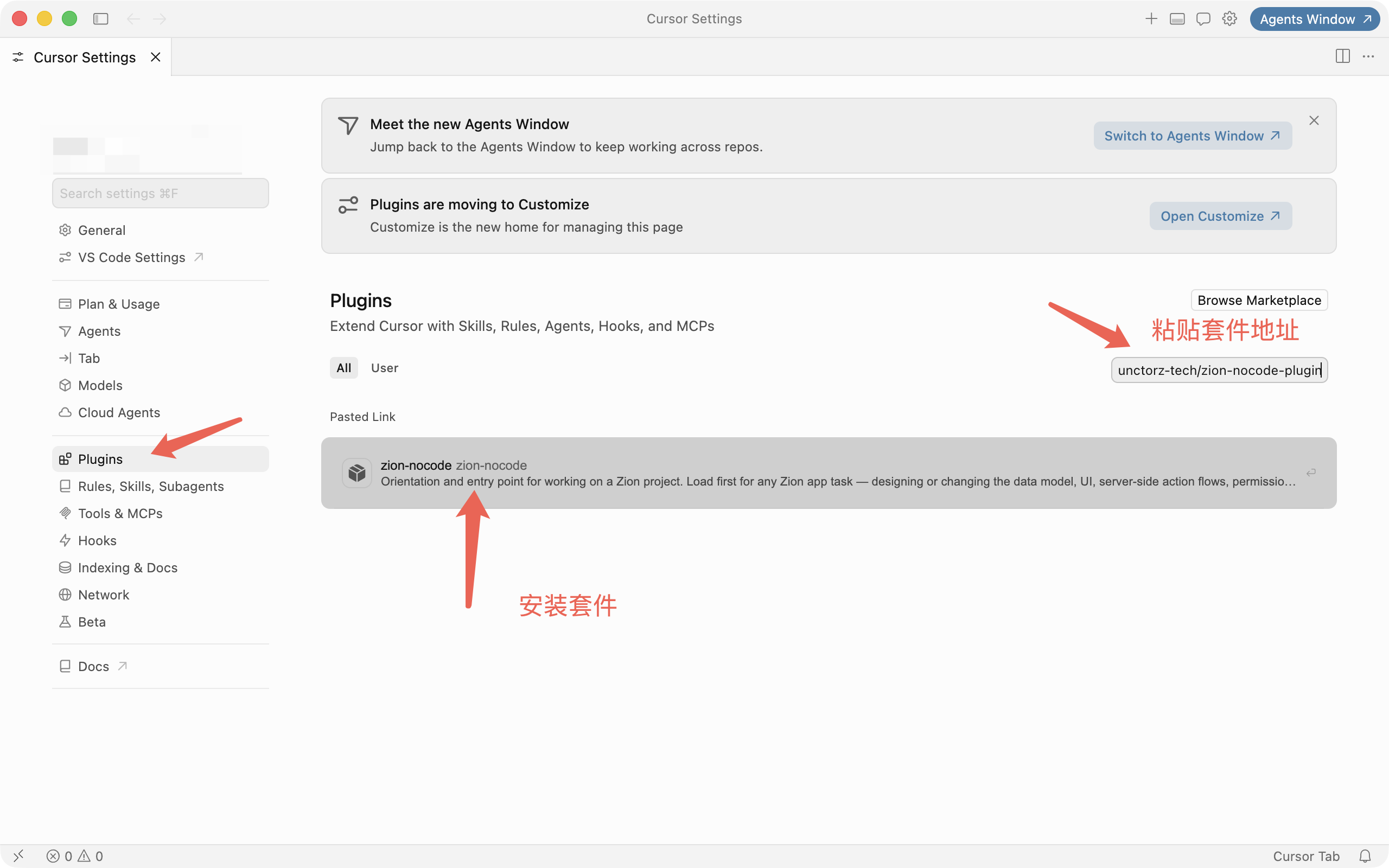
Task: Open Network settings
Action: 160,595
